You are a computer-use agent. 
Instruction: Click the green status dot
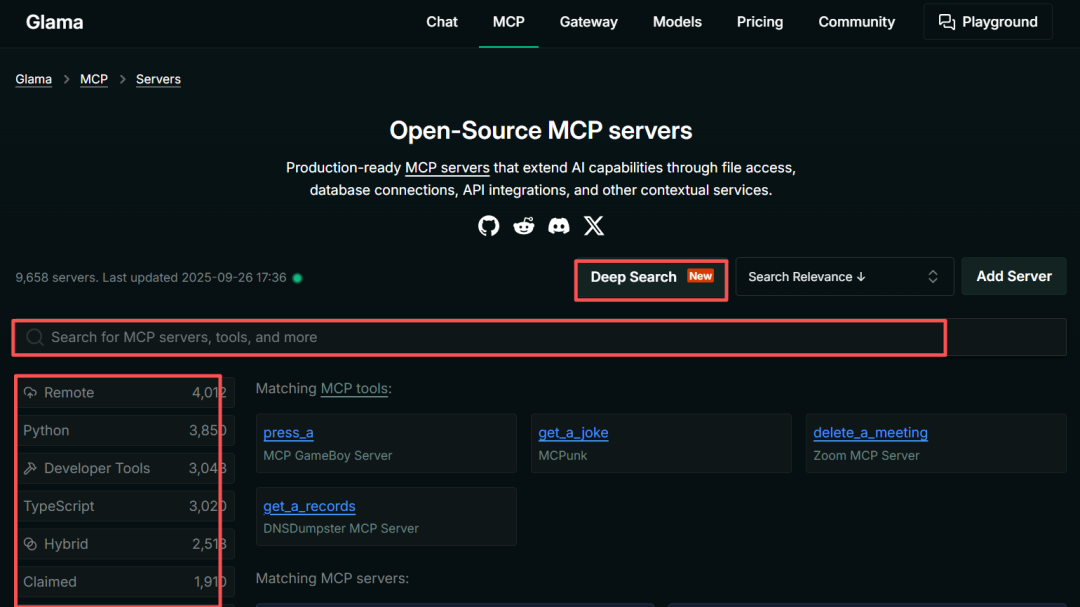click(298, 278)
